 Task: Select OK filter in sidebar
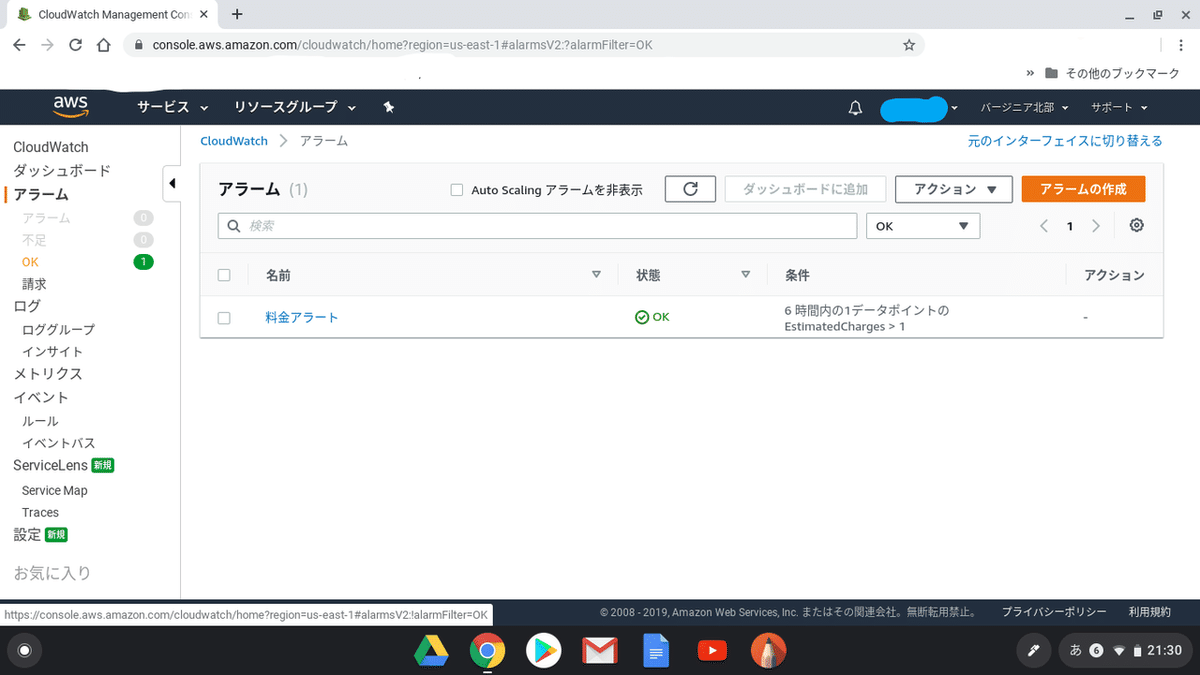[30, 262]
